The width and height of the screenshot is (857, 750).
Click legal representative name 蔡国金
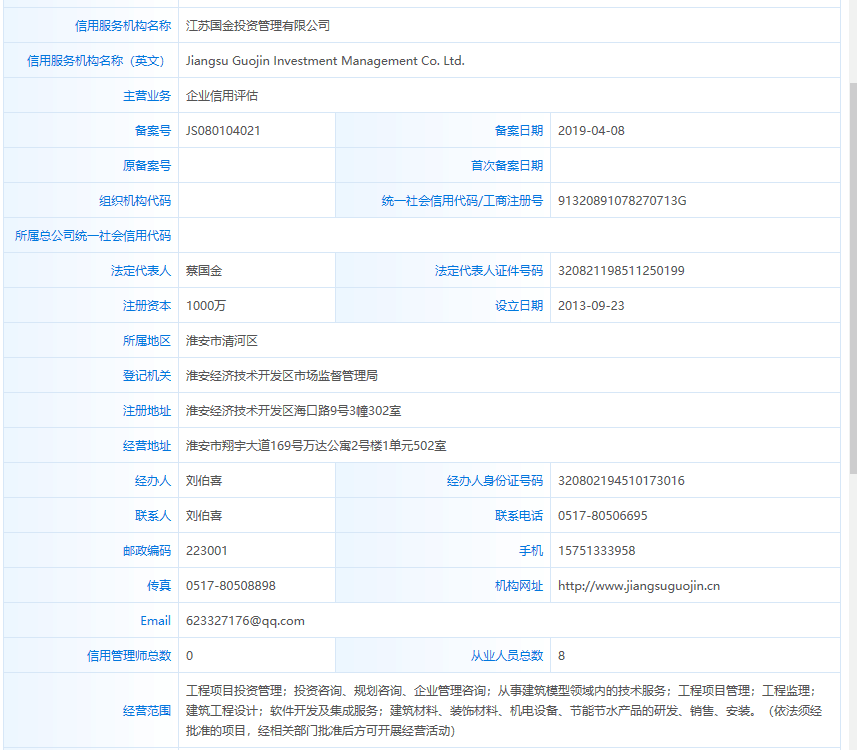click(x=204, y=271)
